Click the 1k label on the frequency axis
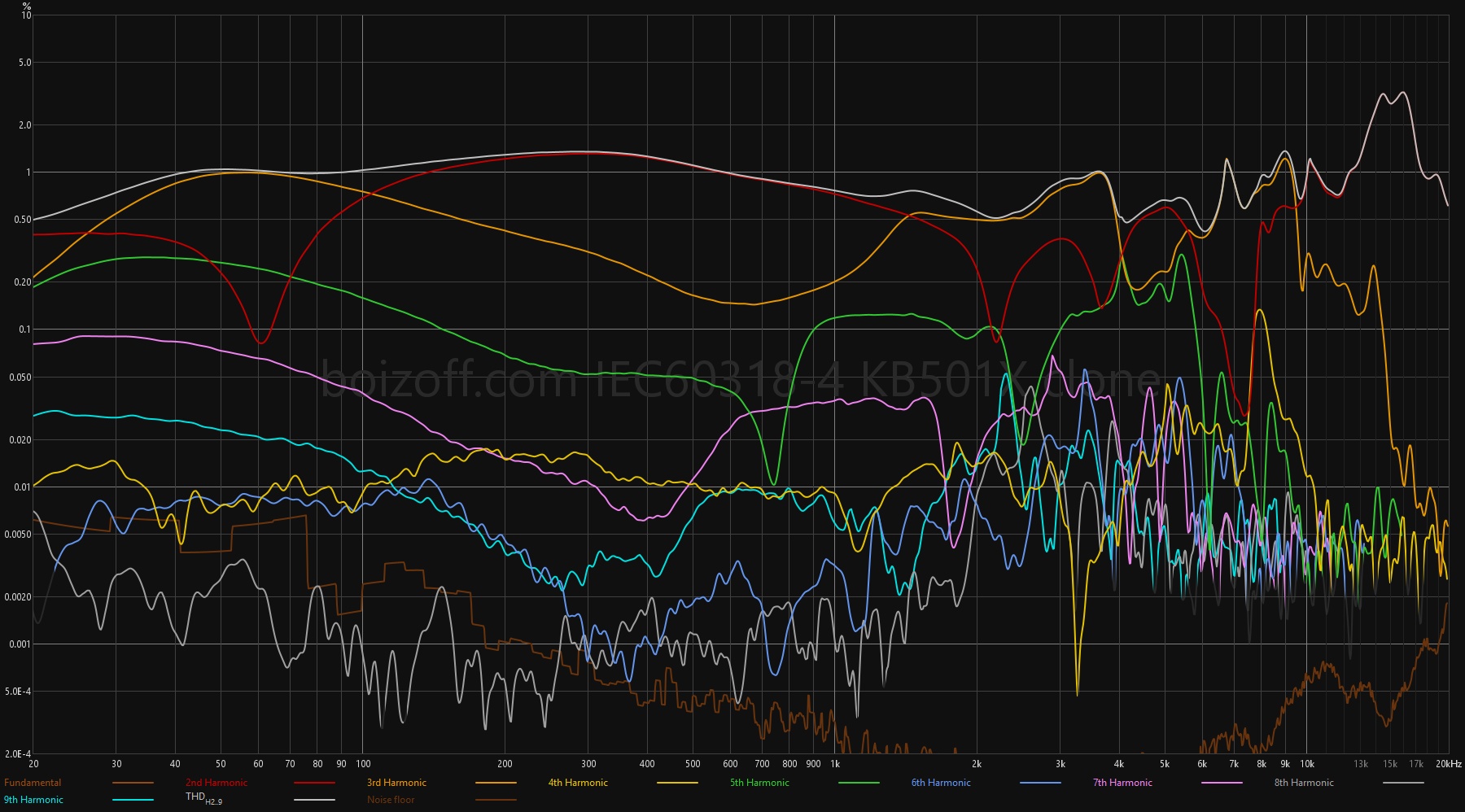Viewport: 1465px width, 812px height. (835, 764)
